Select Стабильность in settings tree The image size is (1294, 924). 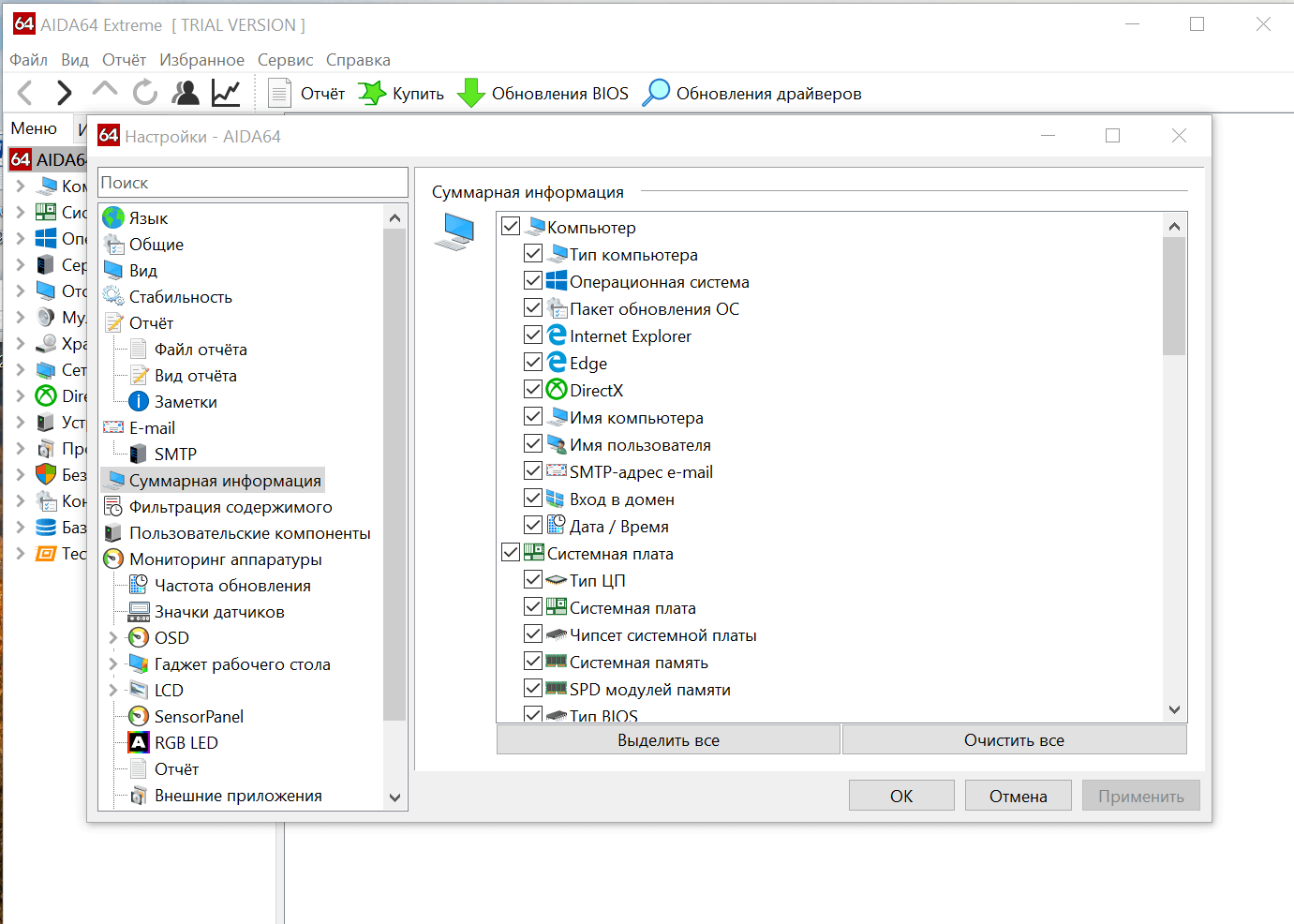[180, 297]
